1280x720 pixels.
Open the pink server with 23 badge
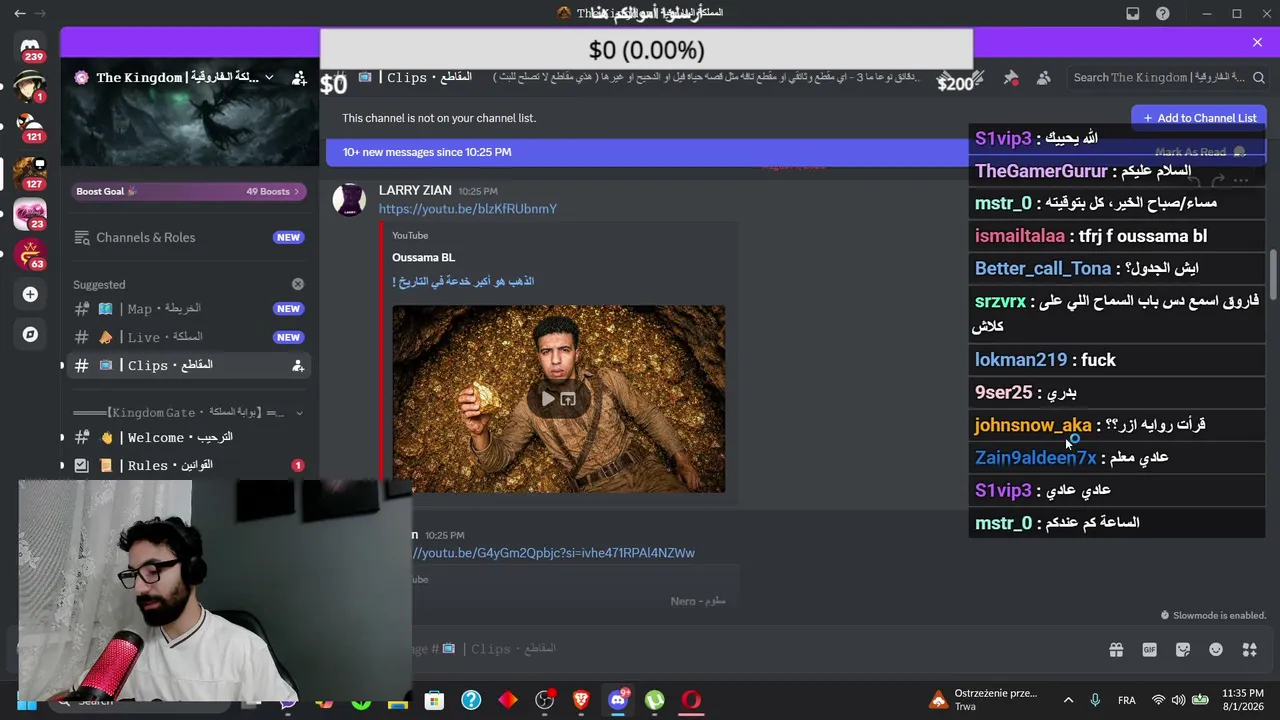[x=30, y=214]
